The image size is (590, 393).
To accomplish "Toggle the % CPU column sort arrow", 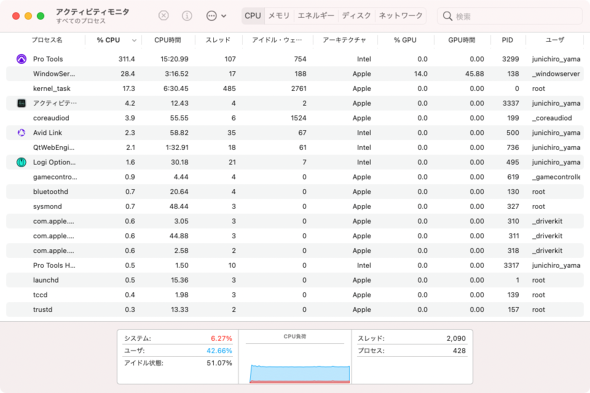I will click(134, 40).
